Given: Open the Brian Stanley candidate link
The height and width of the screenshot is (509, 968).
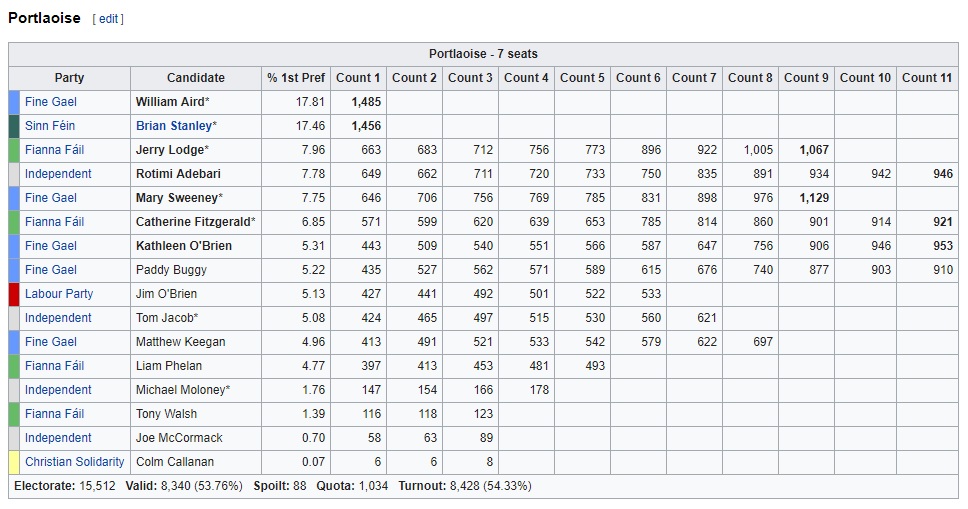Looking at the screenshot, I should click(x=174, y=126).
